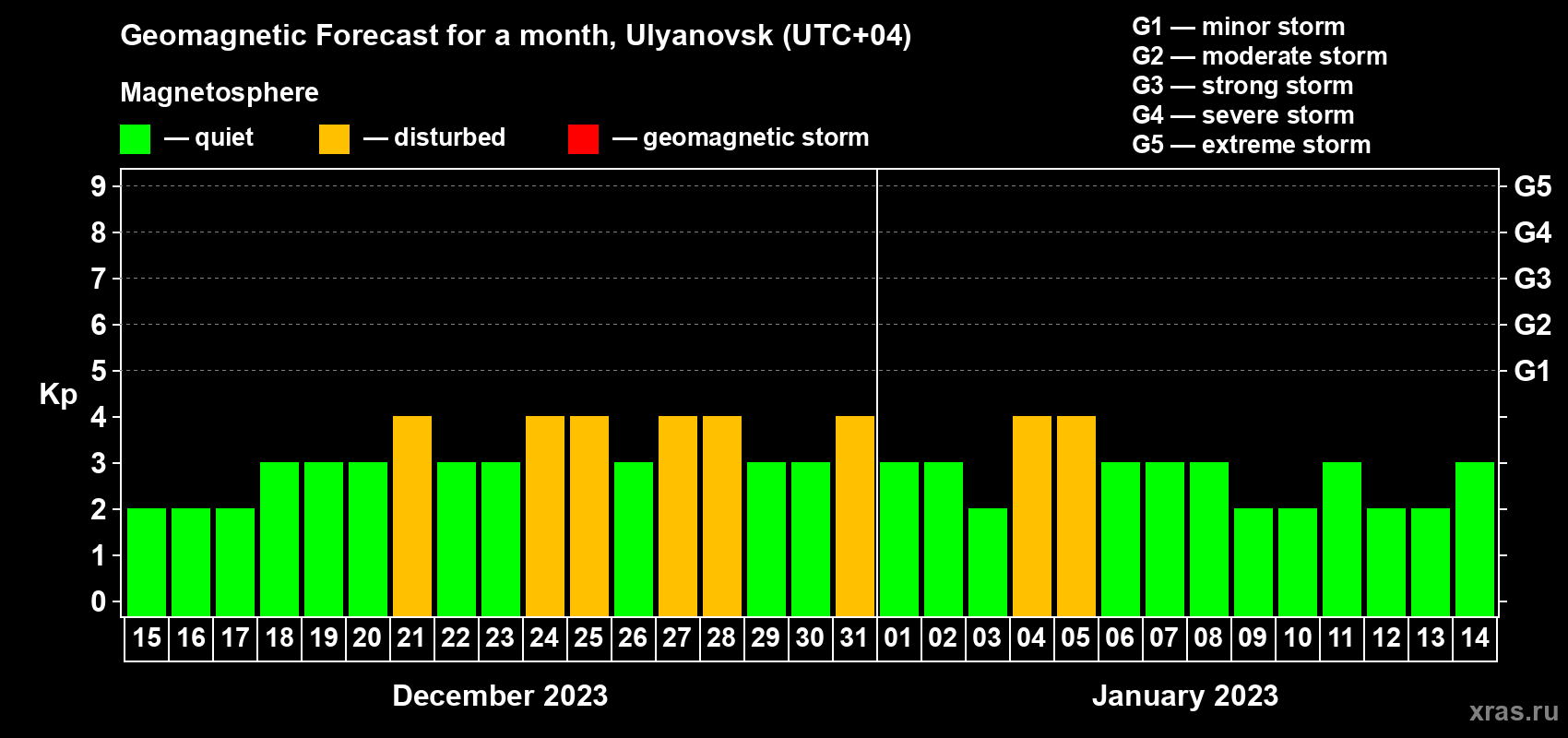Click the 'G5 — extreme storm' legend line
The image size is (1568, 738).
1251,145
